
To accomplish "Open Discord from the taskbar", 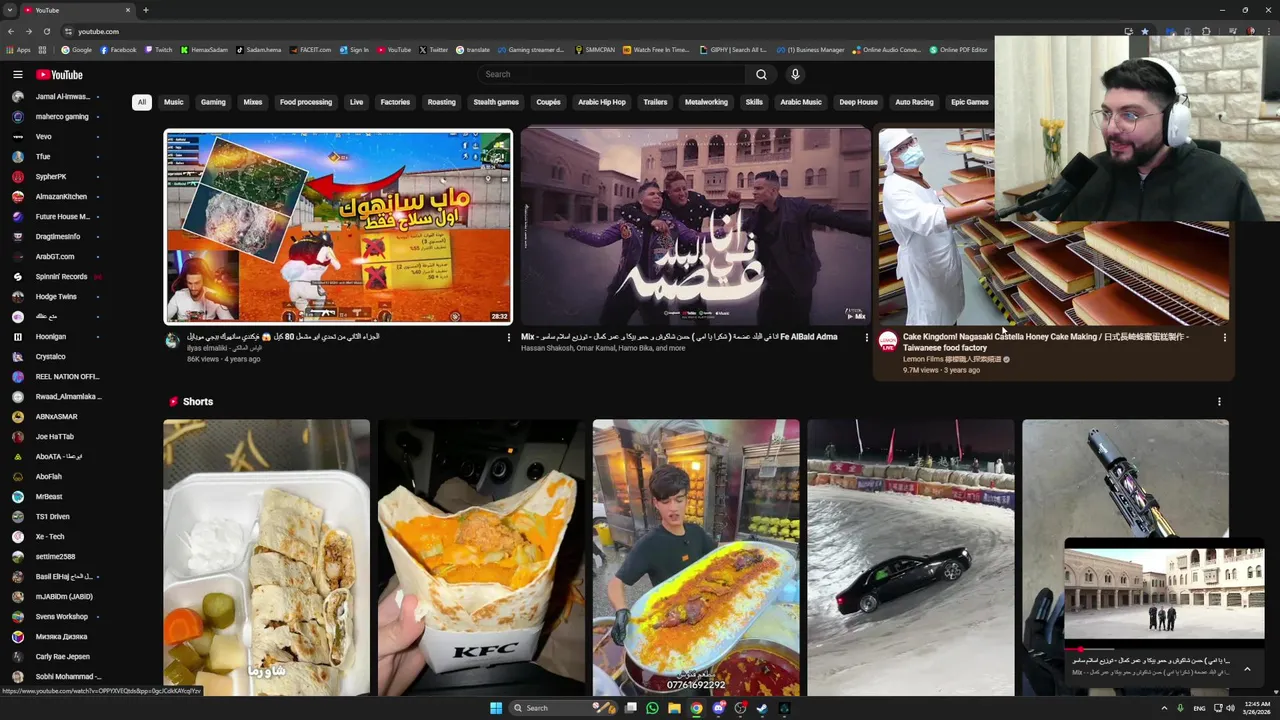I will click(x=718, y=708).
